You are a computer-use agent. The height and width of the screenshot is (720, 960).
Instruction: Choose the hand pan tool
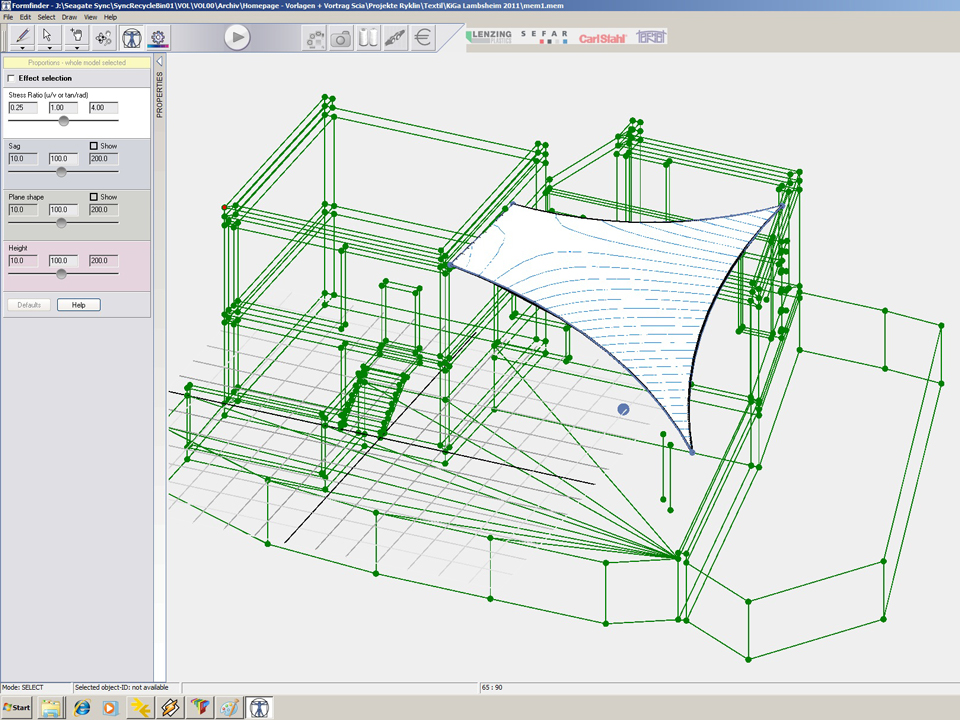(x=76, y=36)
